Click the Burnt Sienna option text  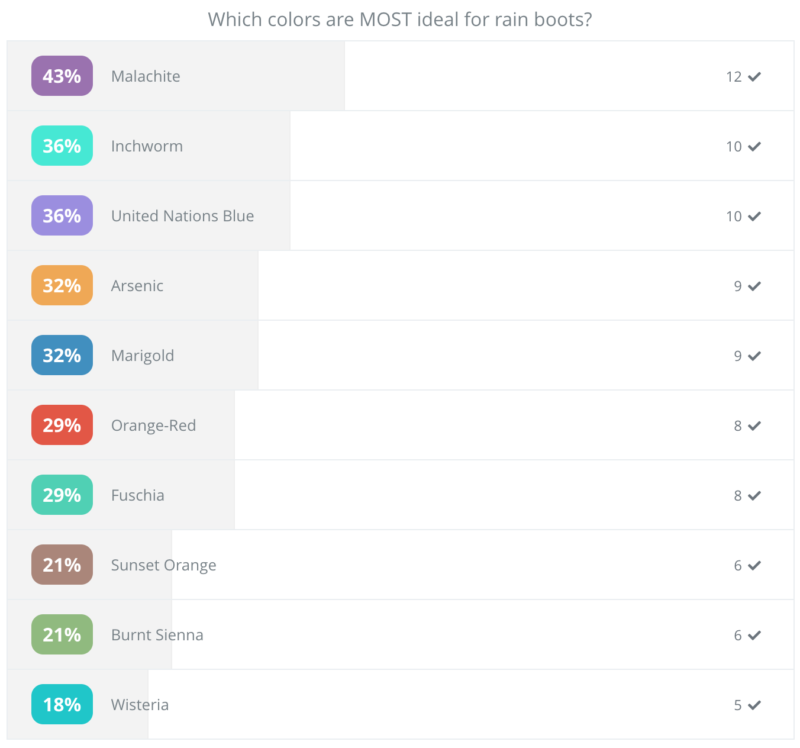[x=157, y=635]
